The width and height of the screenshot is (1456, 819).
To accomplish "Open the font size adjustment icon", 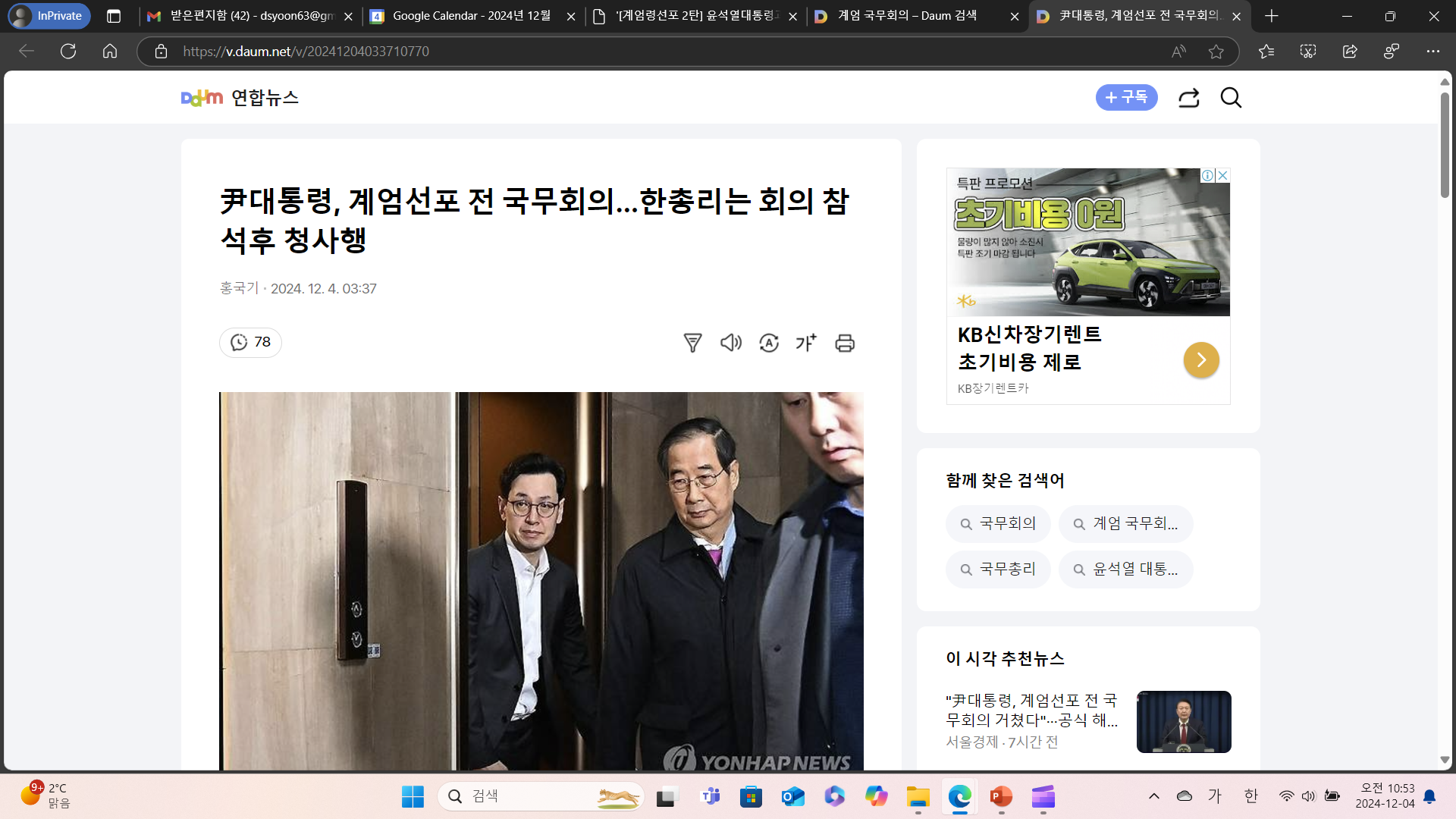I will [x=806, y=343].
